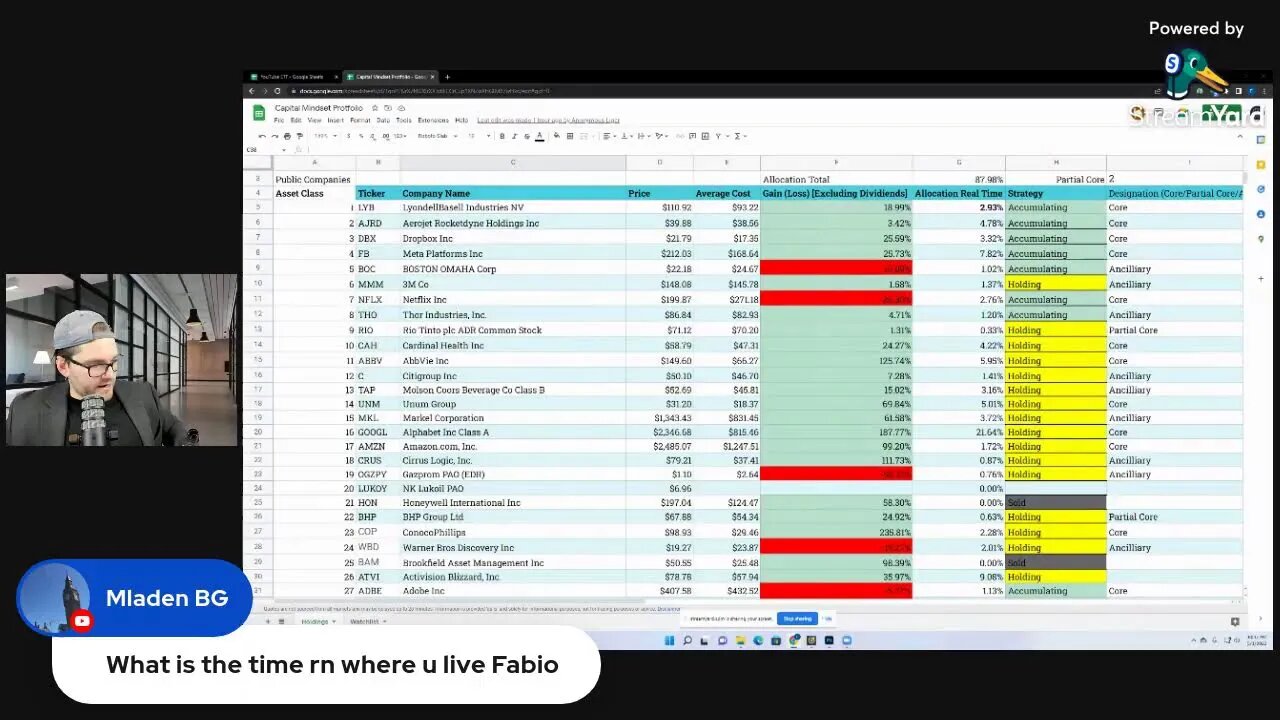This screenshot has height=720, width=1280.
Task: Open the Data menu
Action: (383, 120)
